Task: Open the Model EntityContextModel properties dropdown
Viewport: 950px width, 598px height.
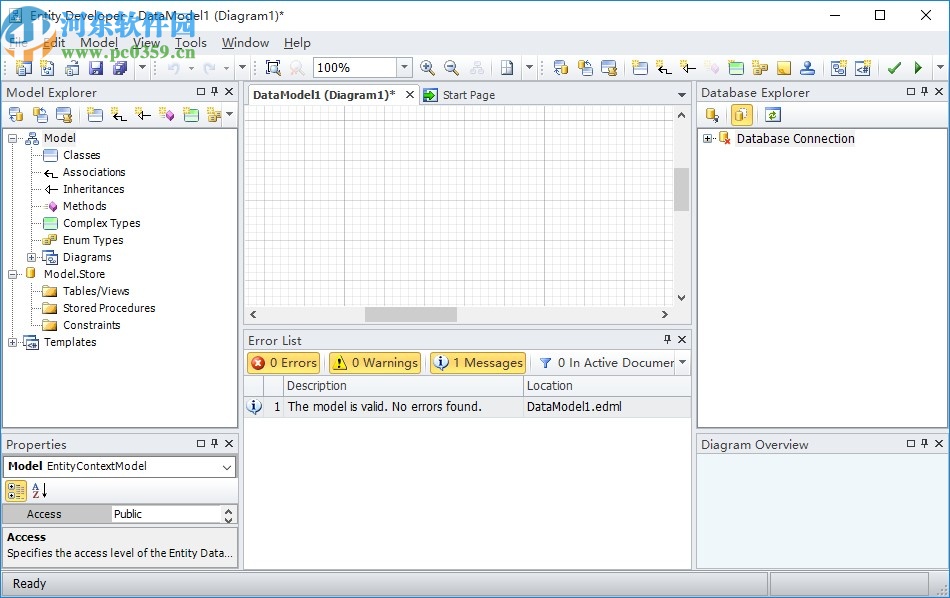Action: (227, 467)
